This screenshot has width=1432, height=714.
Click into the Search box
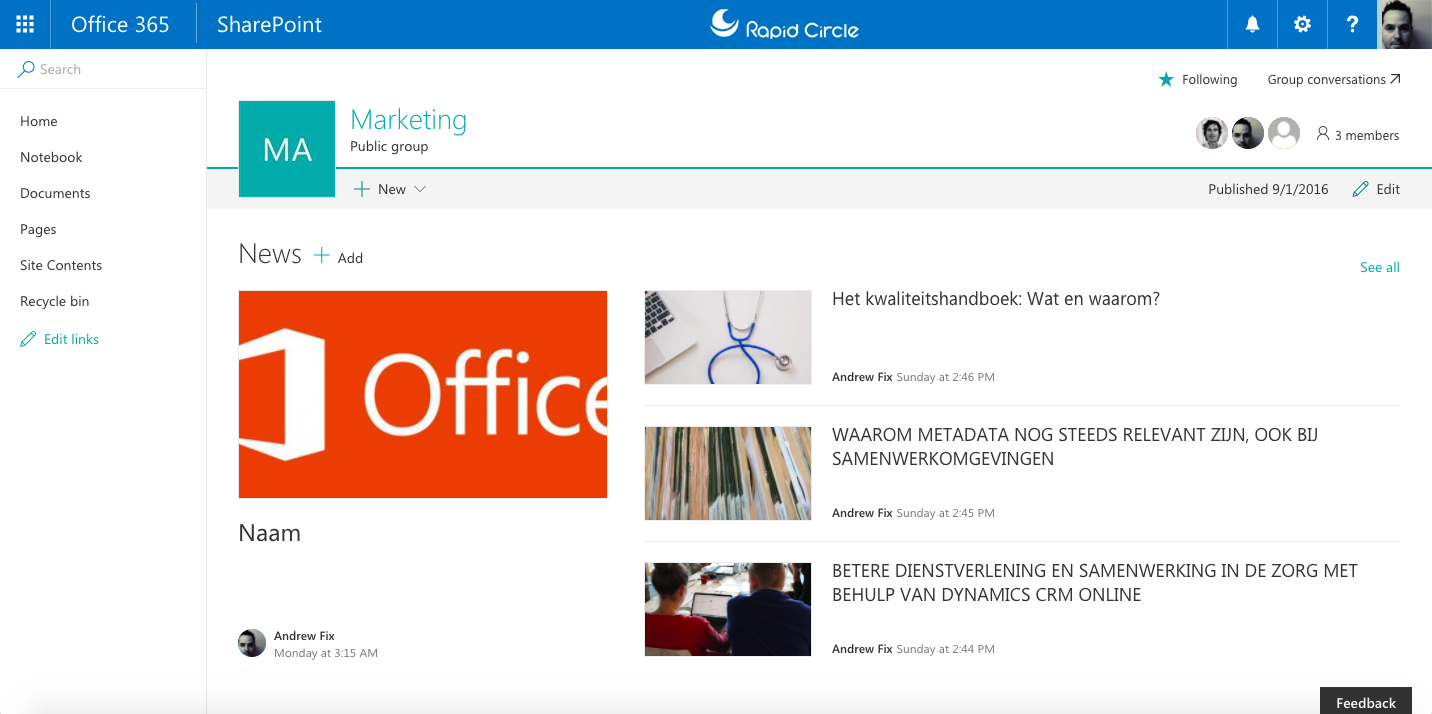pos(103,69)
